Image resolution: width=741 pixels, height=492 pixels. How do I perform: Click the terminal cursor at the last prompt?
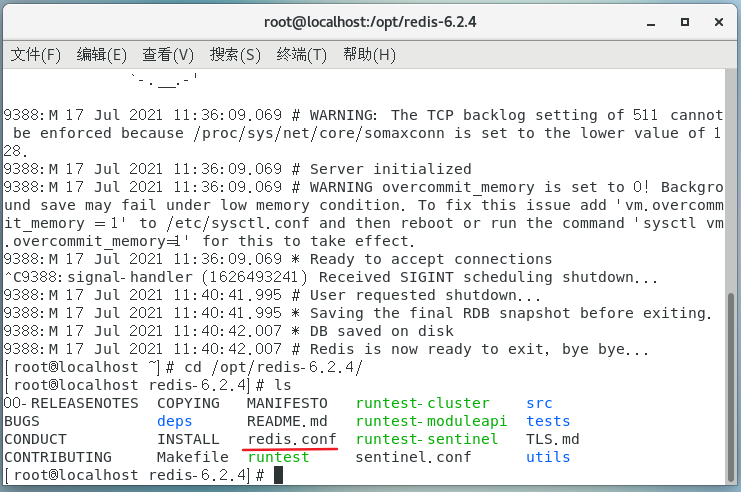278,475
